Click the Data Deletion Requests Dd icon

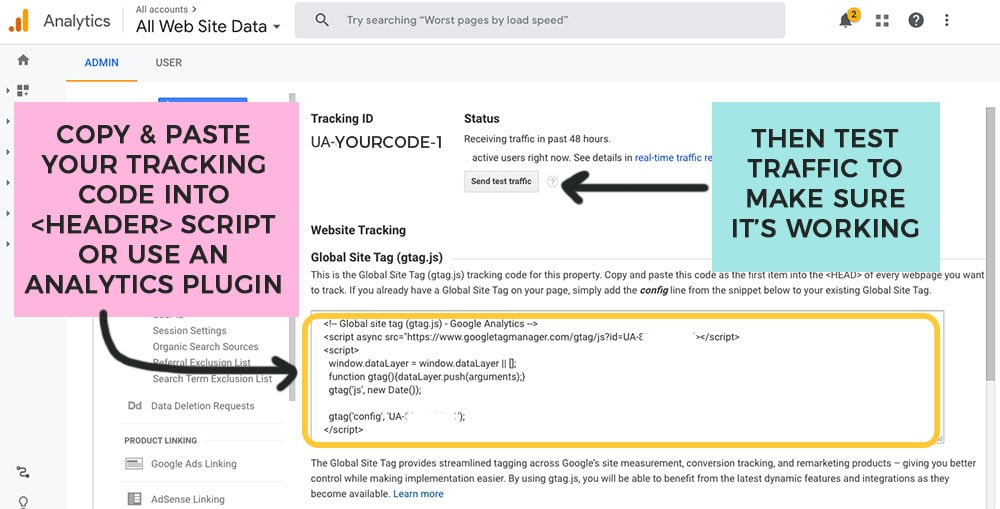click(135, 406)
